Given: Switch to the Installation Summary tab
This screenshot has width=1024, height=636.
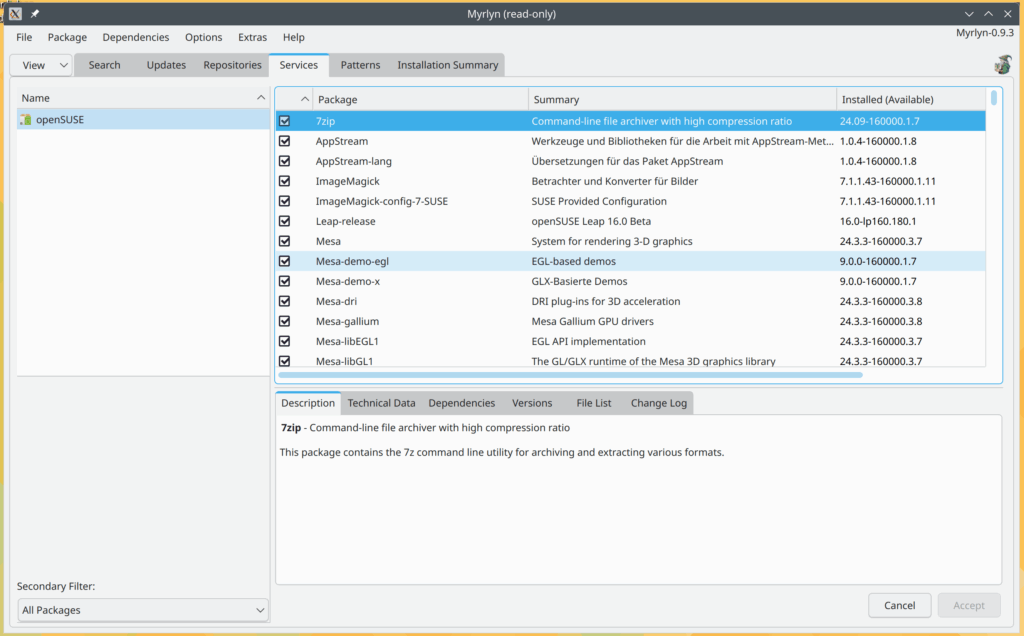Looking at the screenshot, I should click(447, 65).
